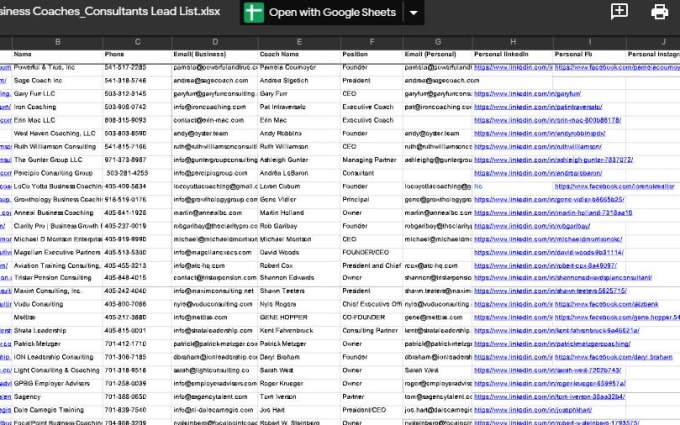The height and width of the screenshot is (425, 680).
Task: Select column C header
Action: pyautogui.click(x=137, y=42)
